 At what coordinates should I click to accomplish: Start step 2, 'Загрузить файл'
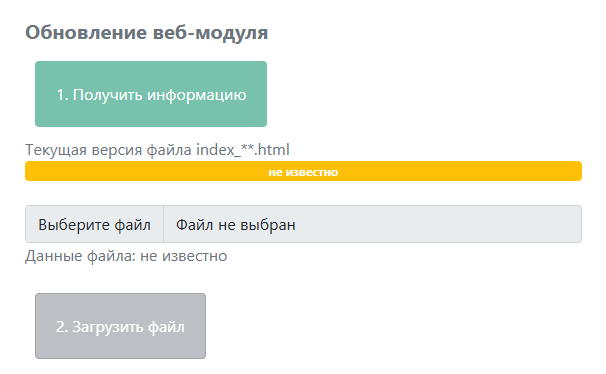pos(120,326)
